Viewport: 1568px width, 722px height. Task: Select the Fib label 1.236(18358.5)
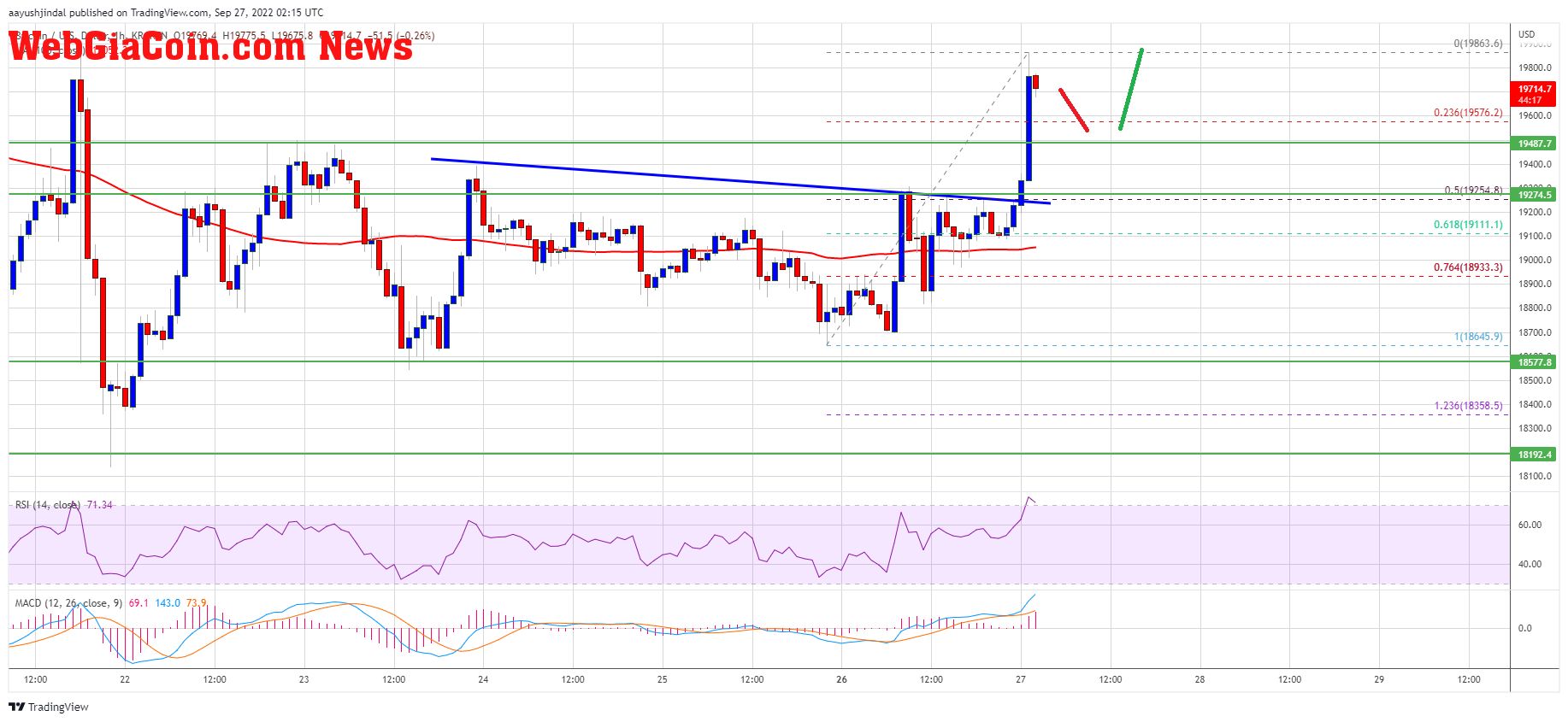coord(1468,406)
